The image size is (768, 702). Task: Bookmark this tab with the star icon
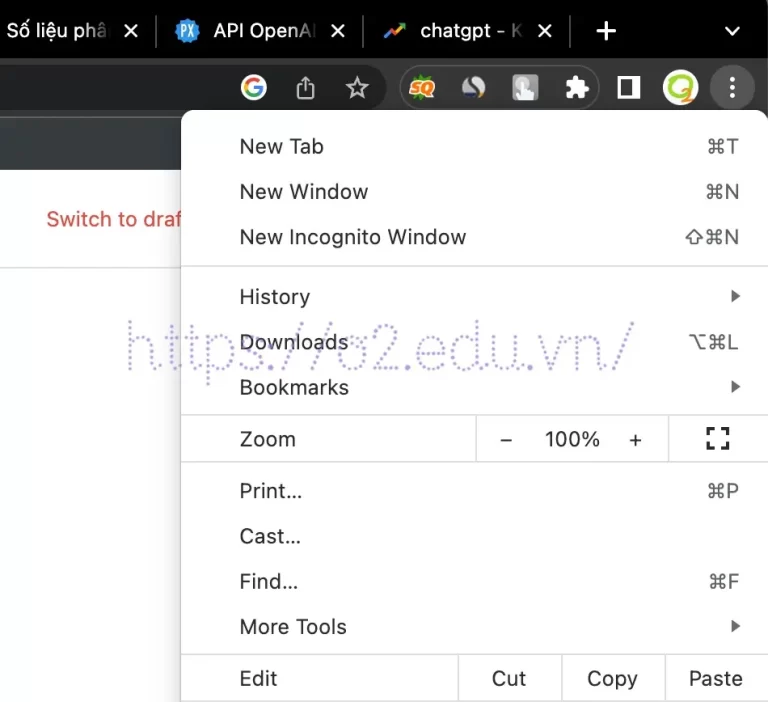click(357, 88)
